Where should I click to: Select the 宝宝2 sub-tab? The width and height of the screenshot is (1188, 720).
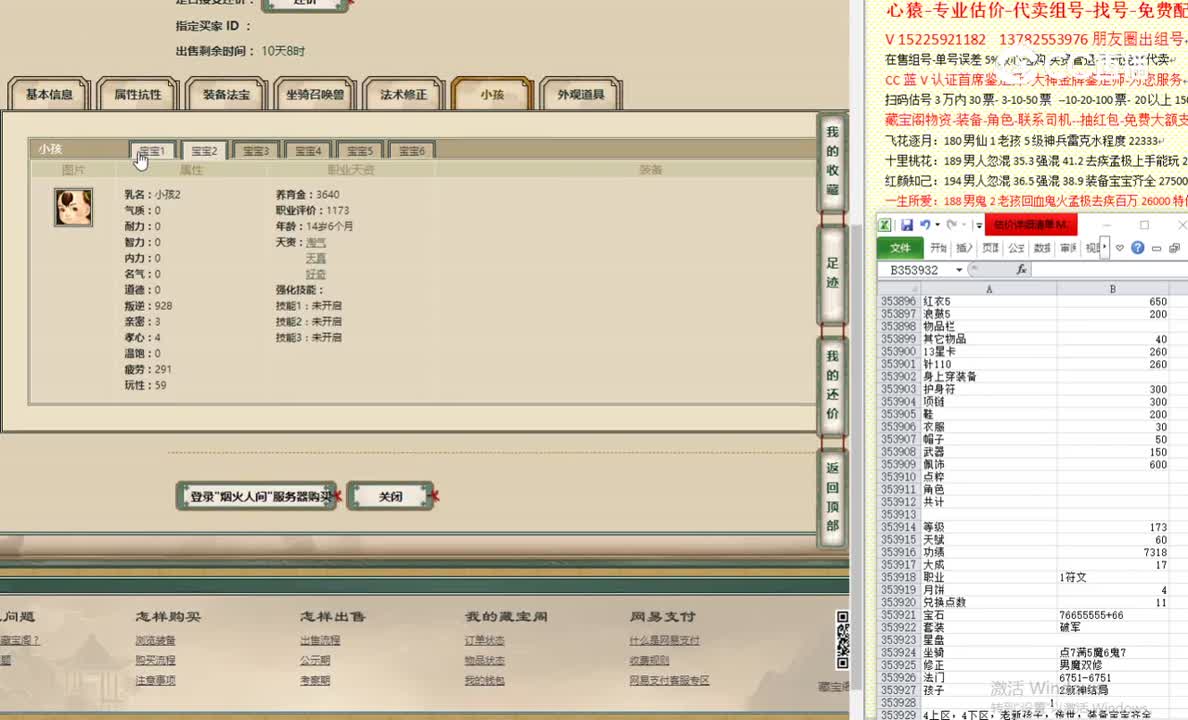click(203, 150)
